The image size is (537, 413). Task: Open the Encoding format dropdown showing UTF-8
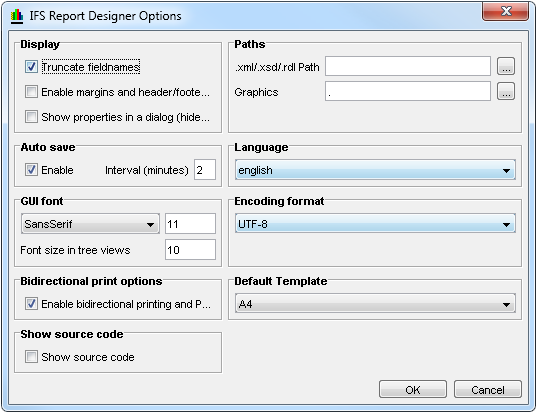(x=375, y=224)
